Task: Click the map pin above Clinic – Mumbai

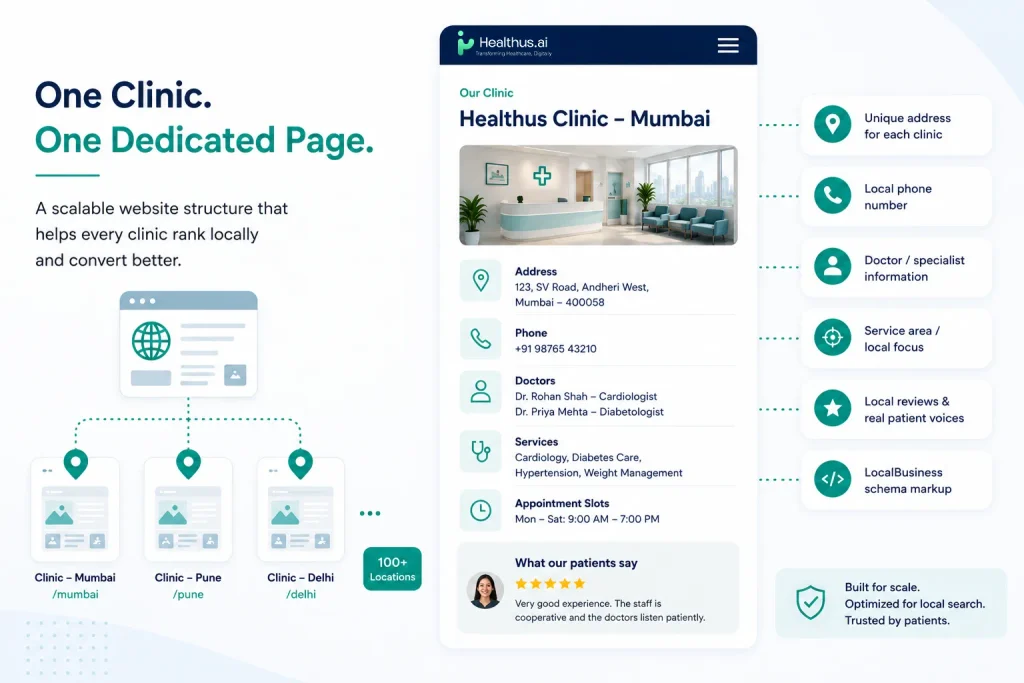Action: 76,464
